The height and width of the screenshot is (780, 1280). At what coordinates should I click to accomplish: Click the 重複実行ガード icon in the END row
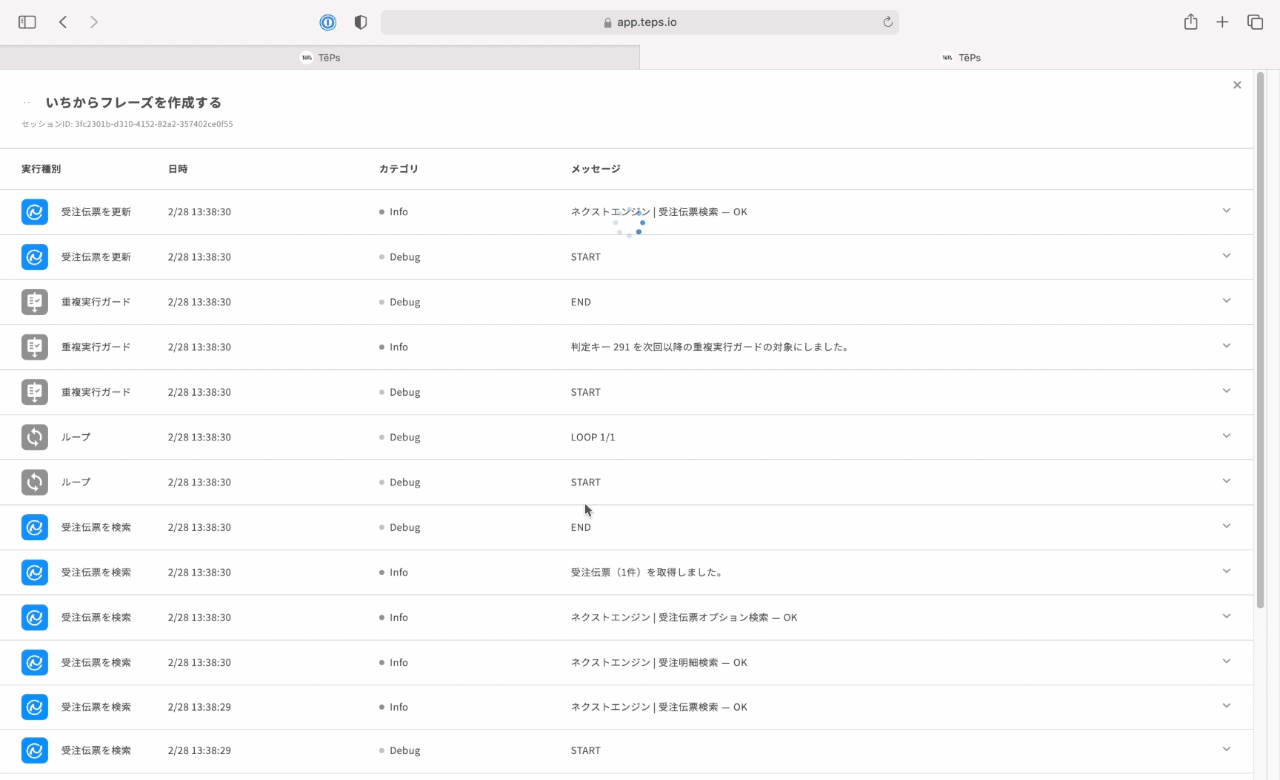[x=35, y=302]
